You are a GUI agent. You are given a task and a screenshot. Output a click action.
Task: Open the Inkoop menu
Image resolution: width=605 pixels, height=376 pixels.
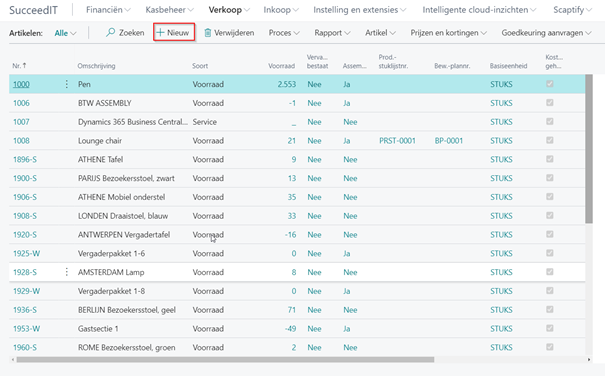click(281, 10)
